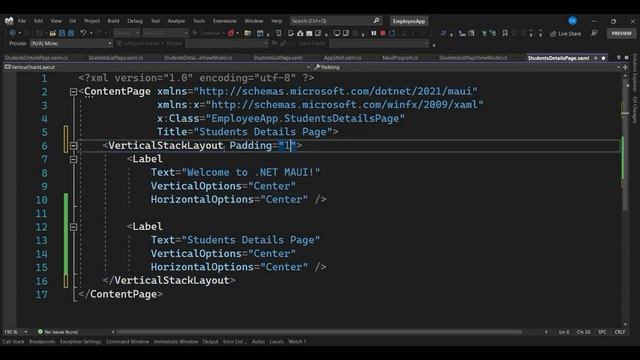Click the CRLF line ending indicator

click(620, 332)
